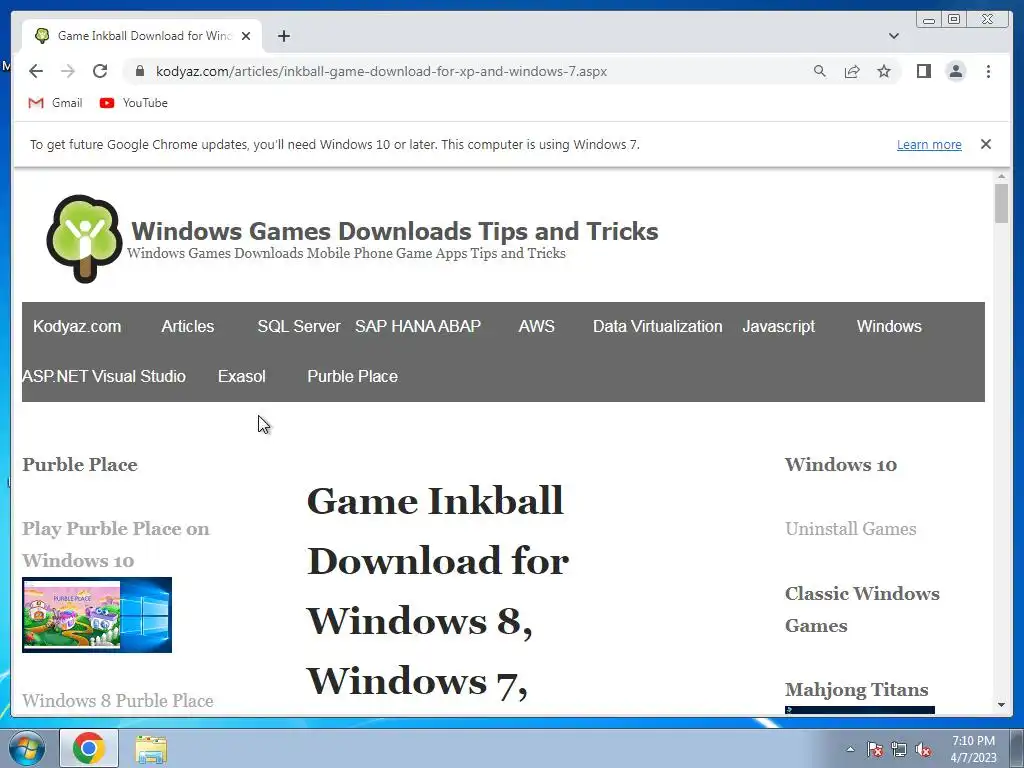Open Windows Games Downloads Tips and Tricks heading
Viewport: 1024px width, 768px height.
tap(394, 231)
